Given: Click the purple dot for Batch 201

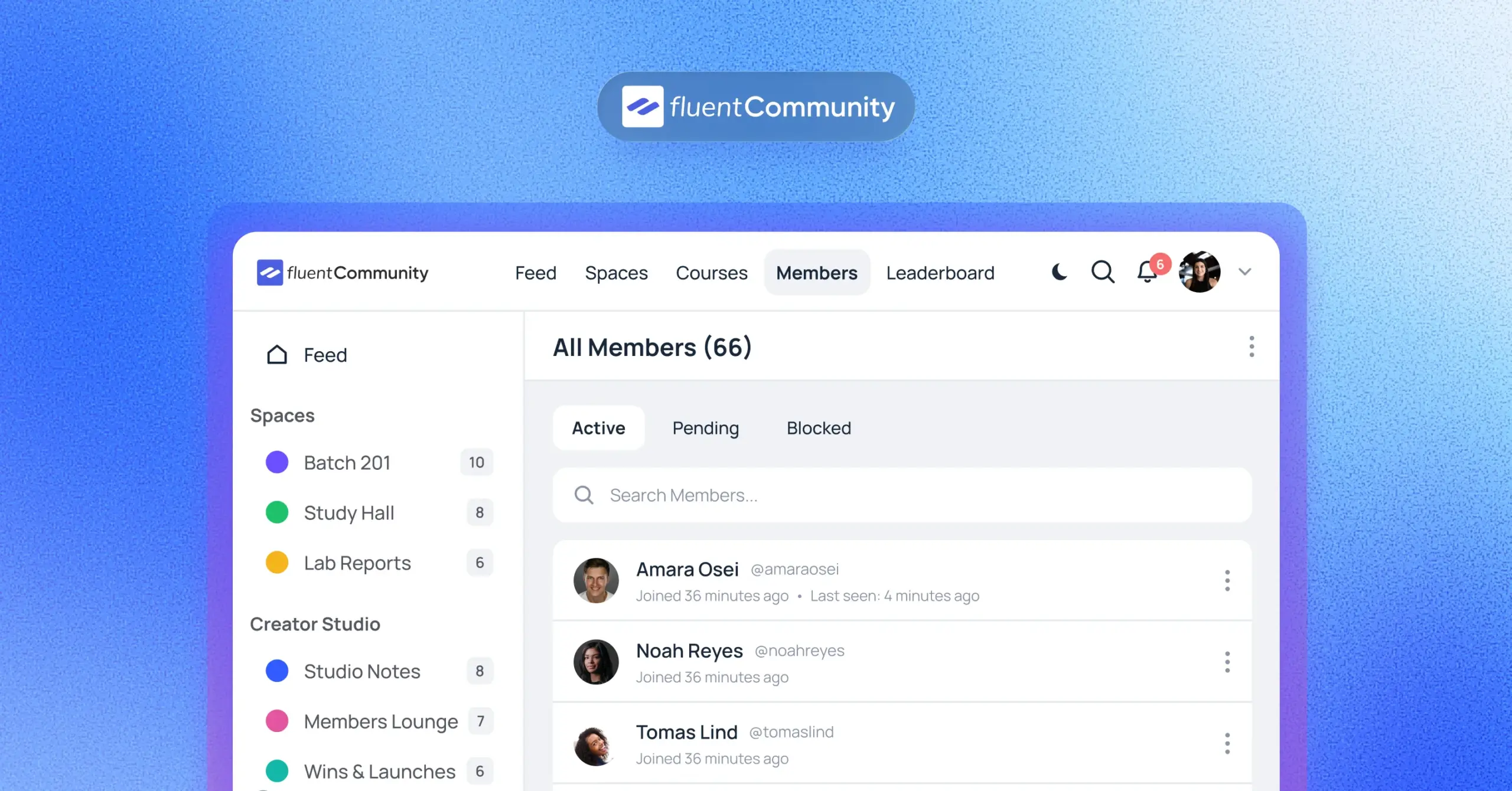Looking at the screenshot, I should [277, 462].
